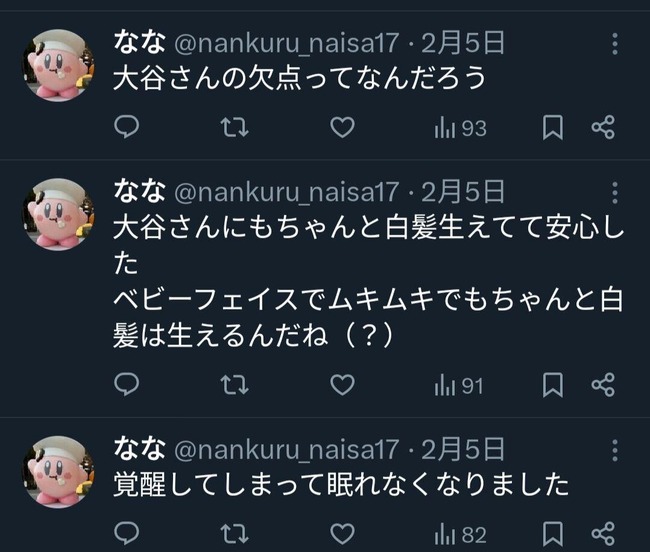Open more options for 大谷さんの欠点 tweet
650x552 pixels.
click(615, 43)
